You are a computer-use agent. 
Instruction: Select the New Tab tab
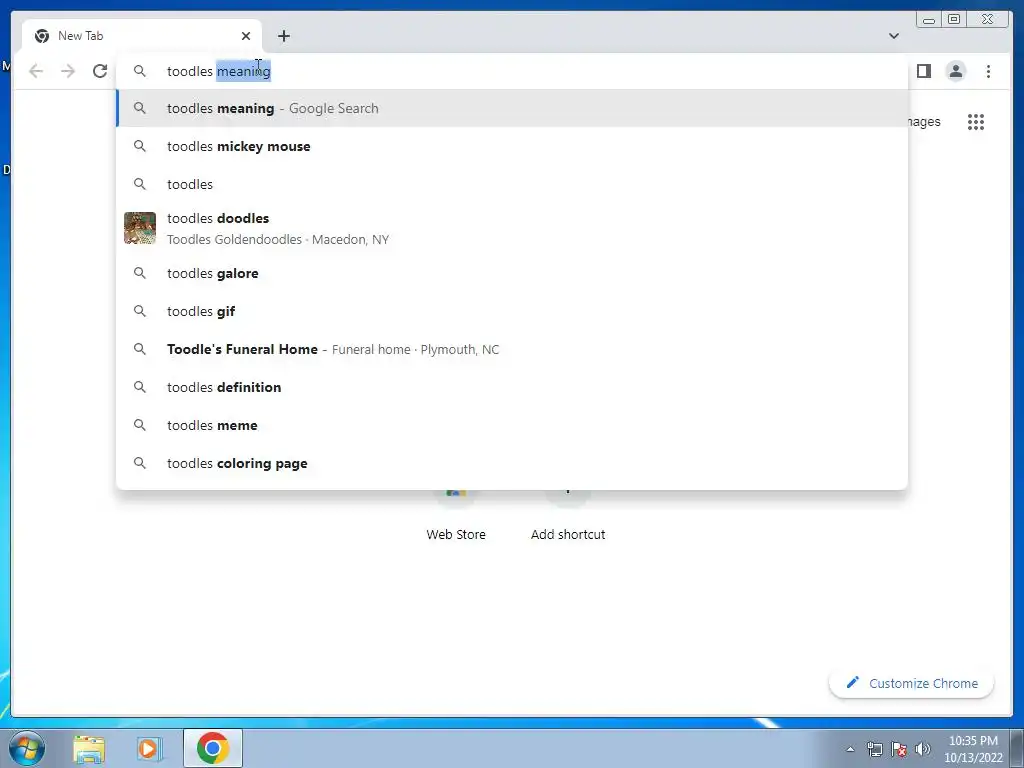(x=142, y=36)
